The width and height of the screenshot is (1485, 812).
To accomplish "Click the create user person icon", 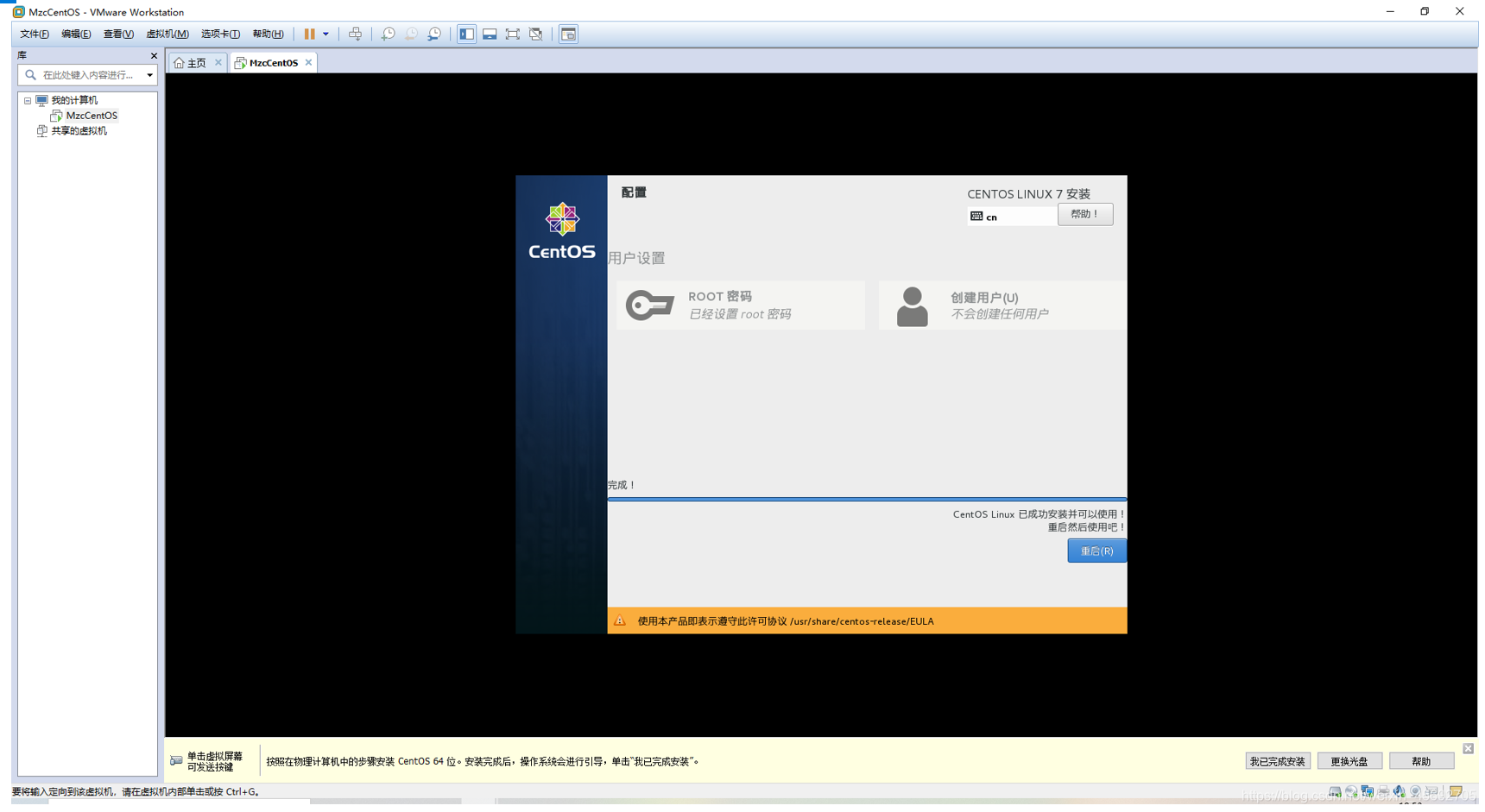I will click(912, 306).
